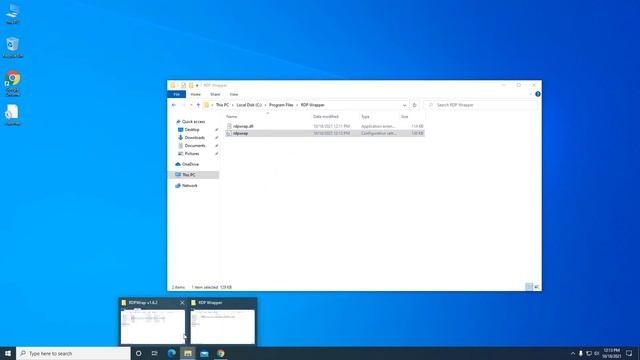Show hidden system tray icons
Image resolution: width=640 pixels, height=360 pixels.
[573, 353]
